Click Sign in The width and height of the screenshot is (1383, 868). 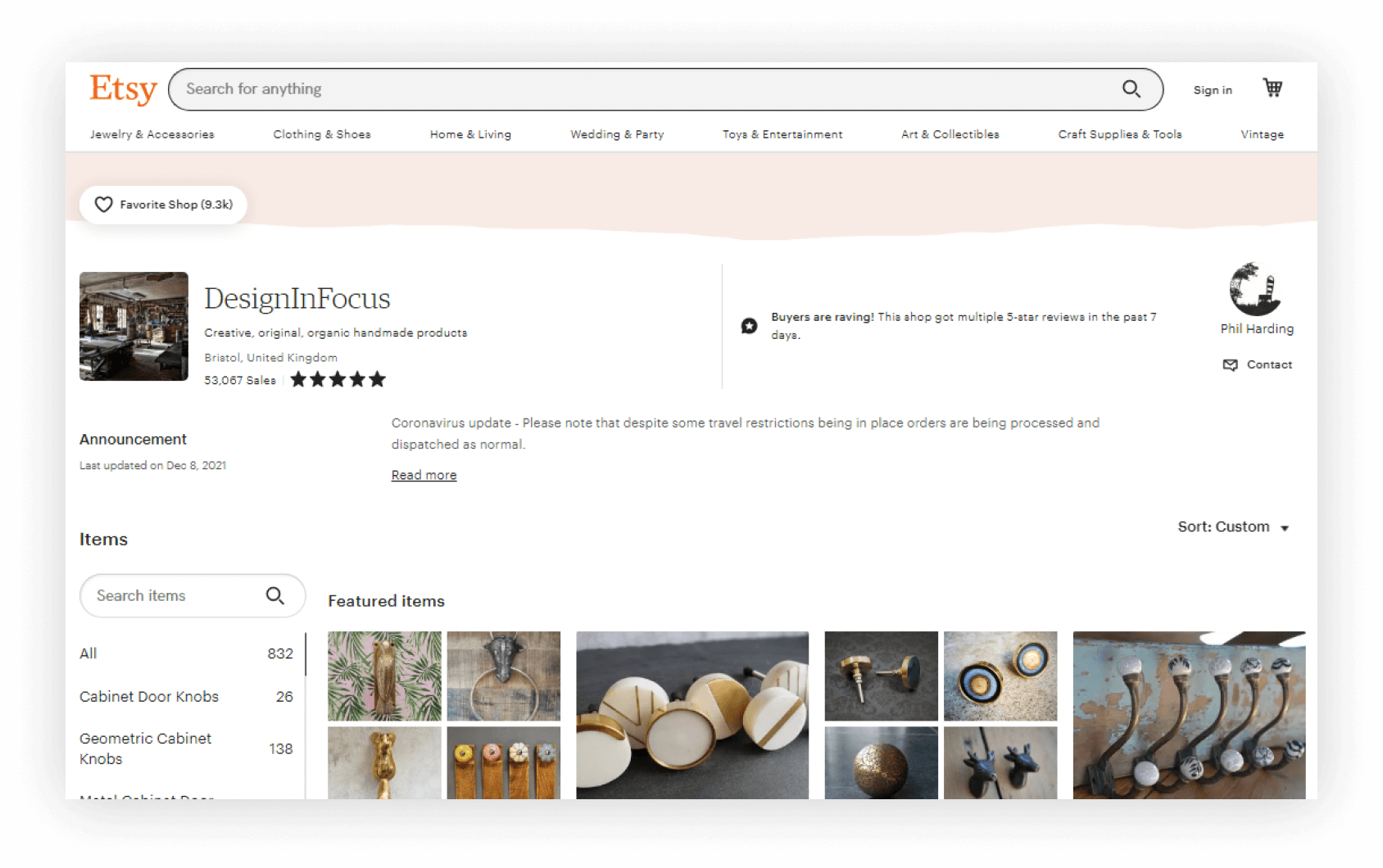tap(1212, 90)
